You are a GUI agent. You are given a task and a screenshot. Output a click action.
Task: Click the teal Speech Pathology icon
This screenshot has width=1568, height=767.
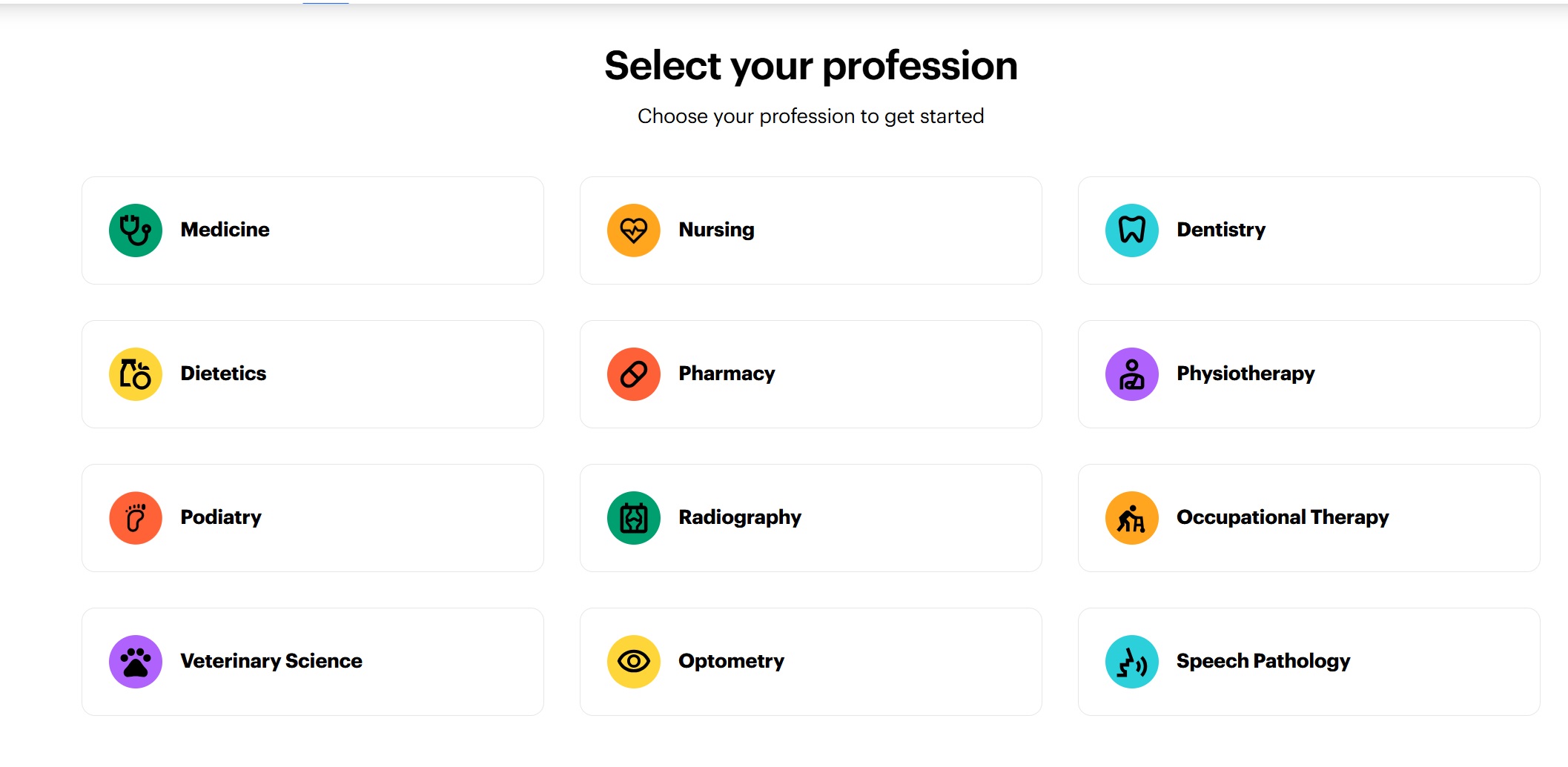(x=1132, y=662)
